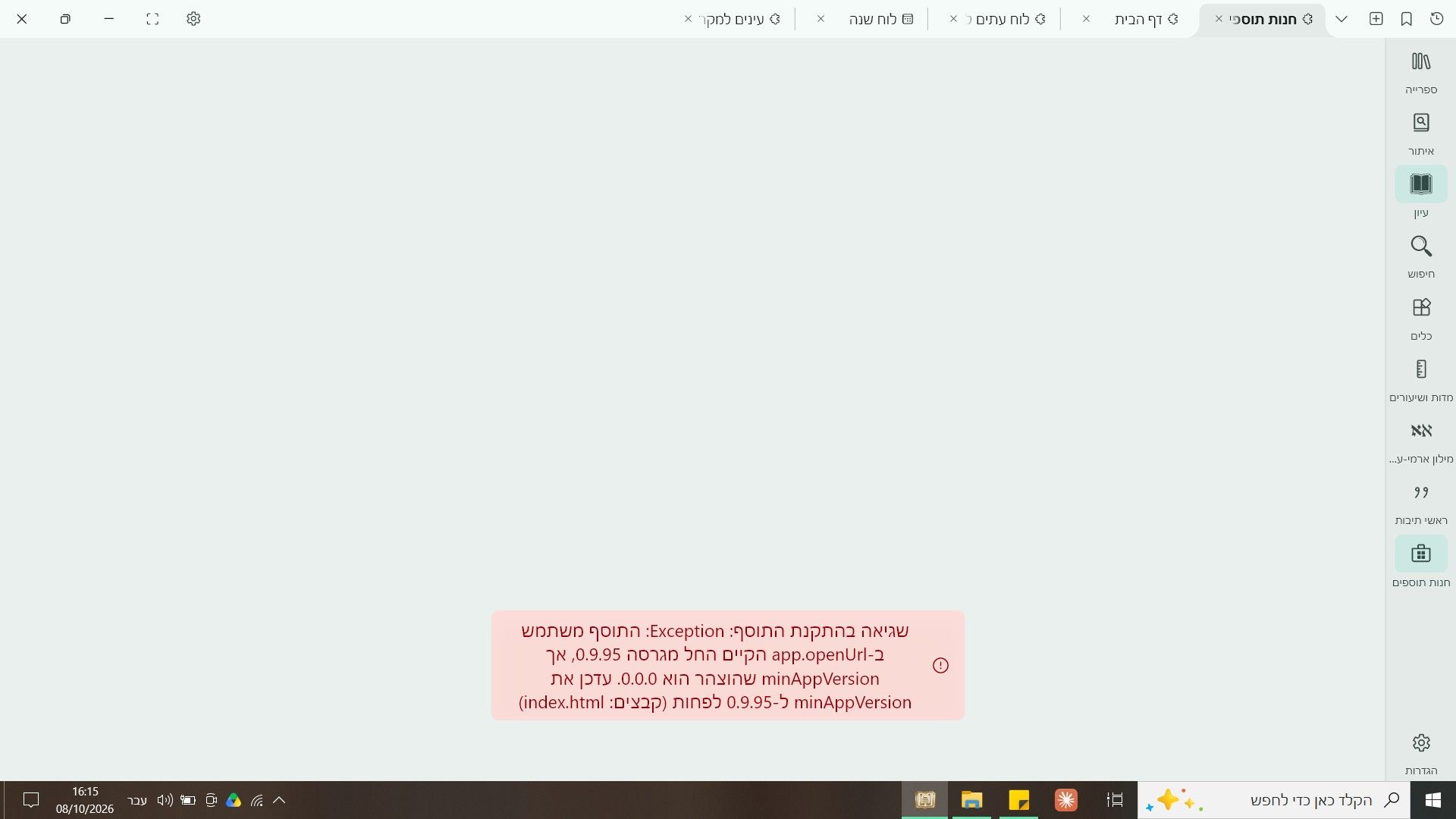Close the חנות תוספים tab
1456x819 pixels.
pos(1219,19)
